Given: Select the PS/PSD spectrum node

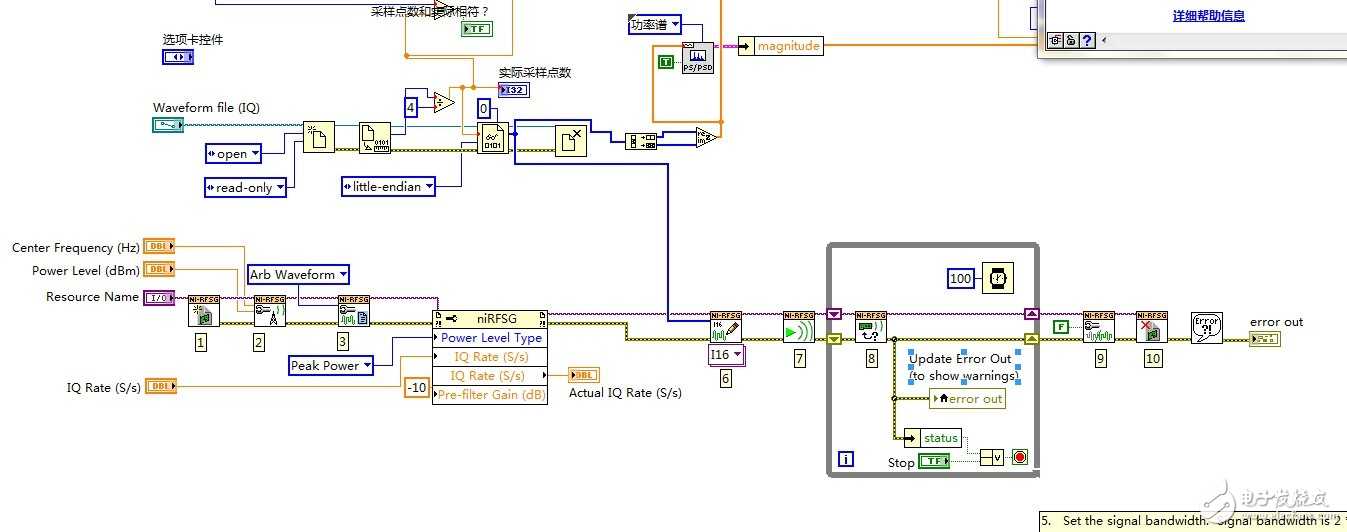Looking at the screenshot, I should point(698,60).
